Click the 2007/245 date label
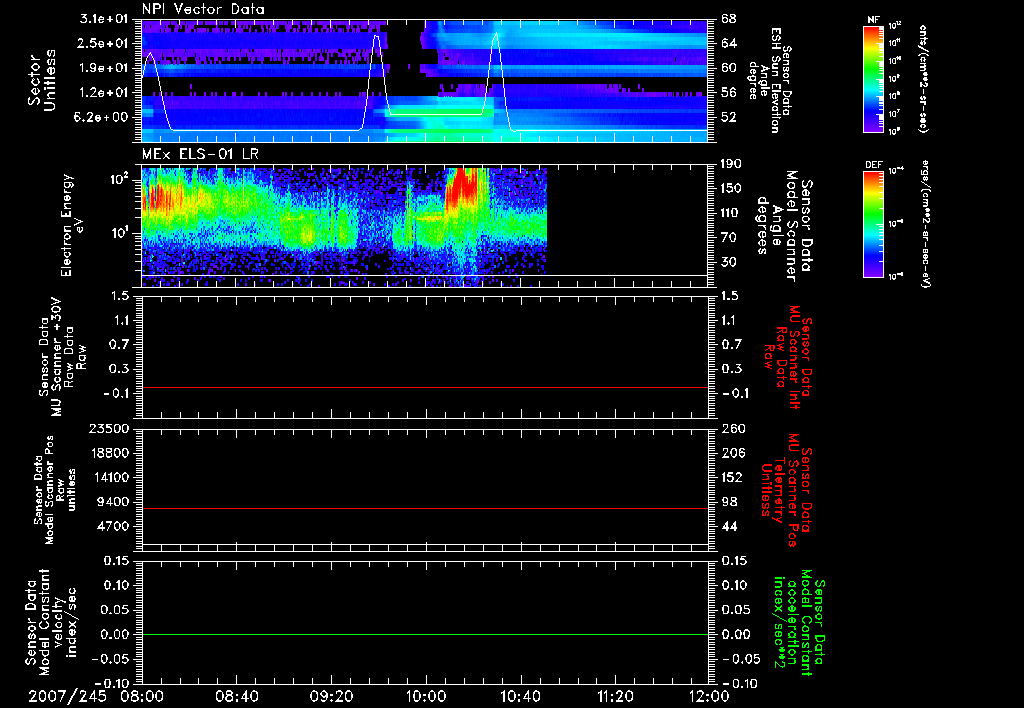 click(x=67, y=696)
